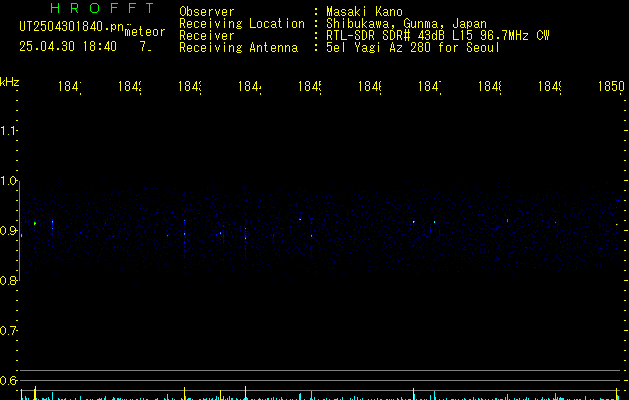Click the Observer field label
This screenshot has width=629, height=400.
(207, 12)
